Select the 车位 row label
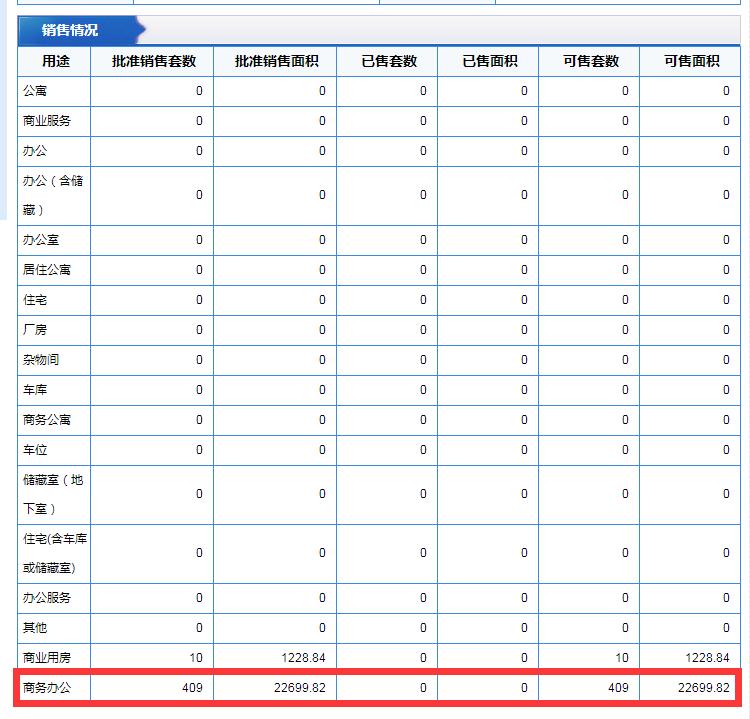Viewport: 750px width, 719px height. 35,450
